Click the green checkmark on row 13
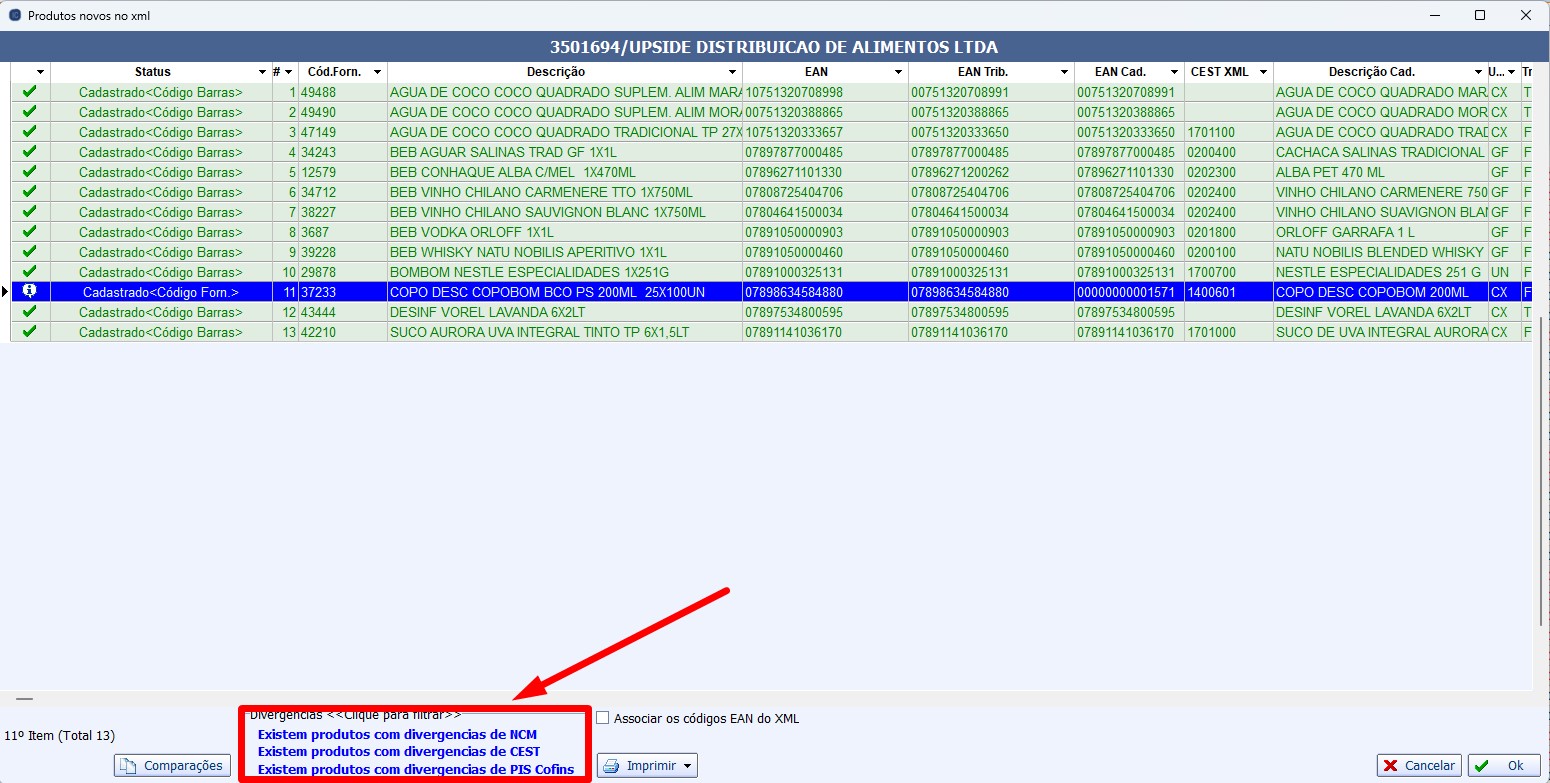This screenshot has height=783, width=1550. 29,332
